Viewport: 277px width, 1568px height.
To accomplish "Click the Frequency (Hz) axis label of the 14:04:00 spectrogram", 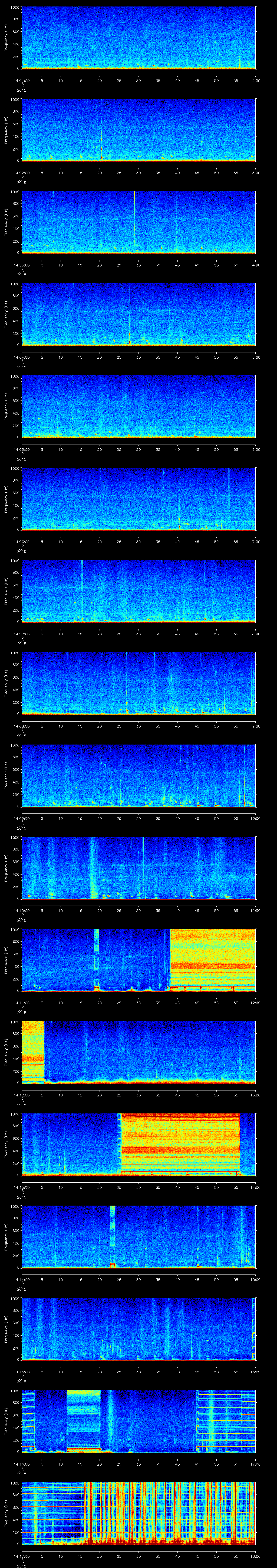I will [x=7, y=314].
